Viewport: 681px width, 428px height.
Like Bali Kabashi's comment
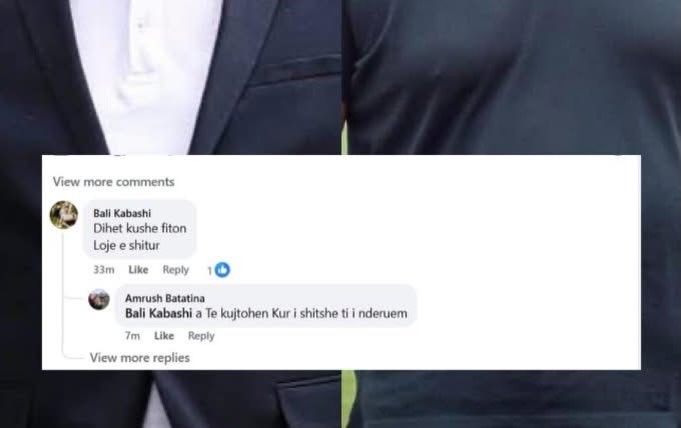click(x=138, y=270)
